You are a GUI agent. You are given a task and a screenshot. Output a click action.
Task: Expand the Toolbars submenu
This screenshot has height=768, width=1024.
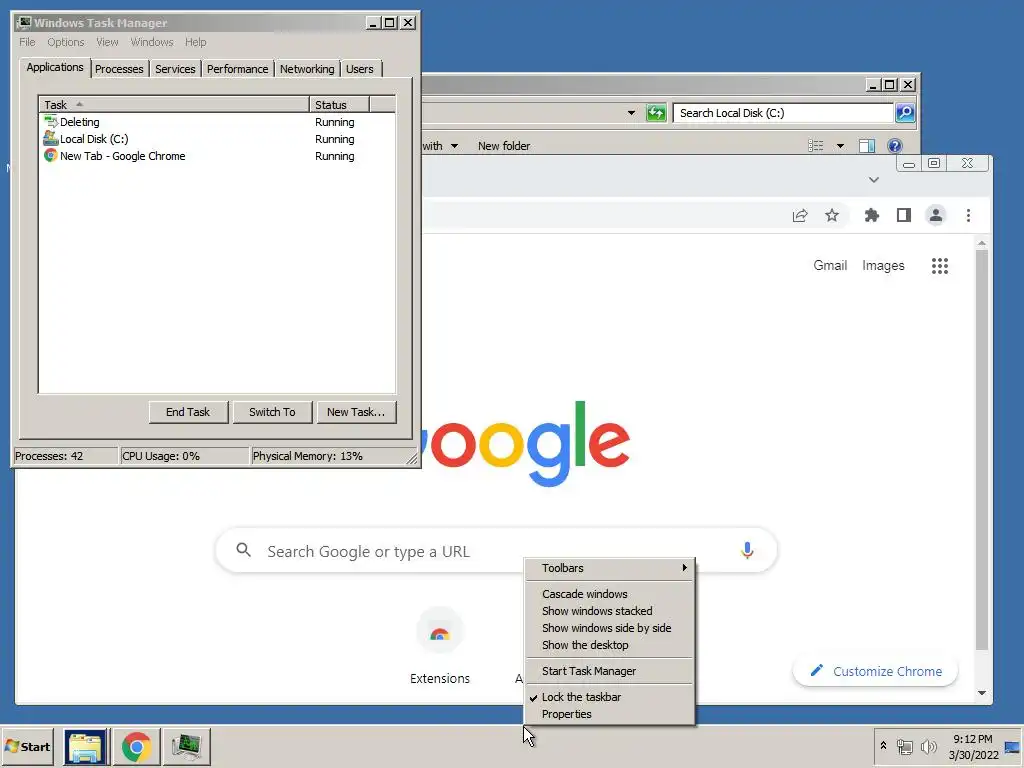pyautogui.click(x=611, y=568)
